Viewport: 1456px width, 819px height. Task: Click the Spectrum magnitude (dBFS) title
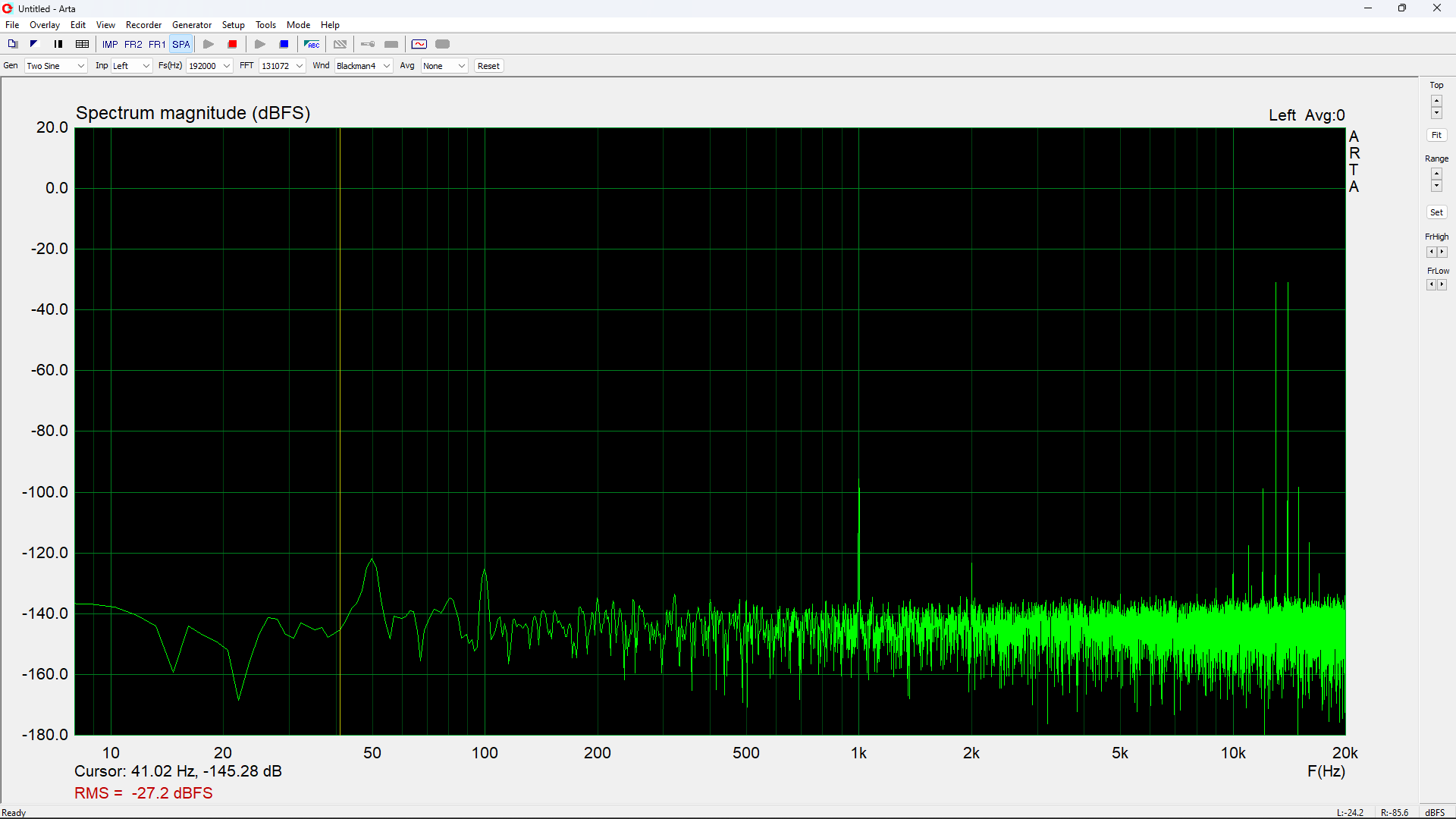pos(193,113)
